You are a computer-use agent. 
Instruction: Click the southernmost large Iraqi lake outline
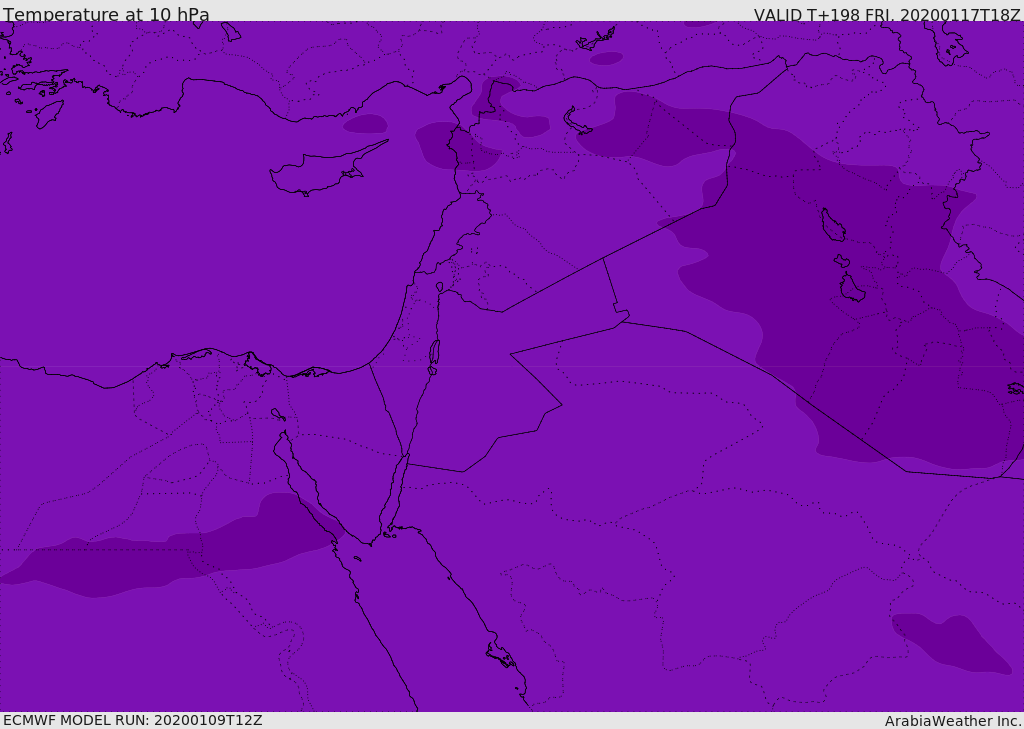coord(852,288)
